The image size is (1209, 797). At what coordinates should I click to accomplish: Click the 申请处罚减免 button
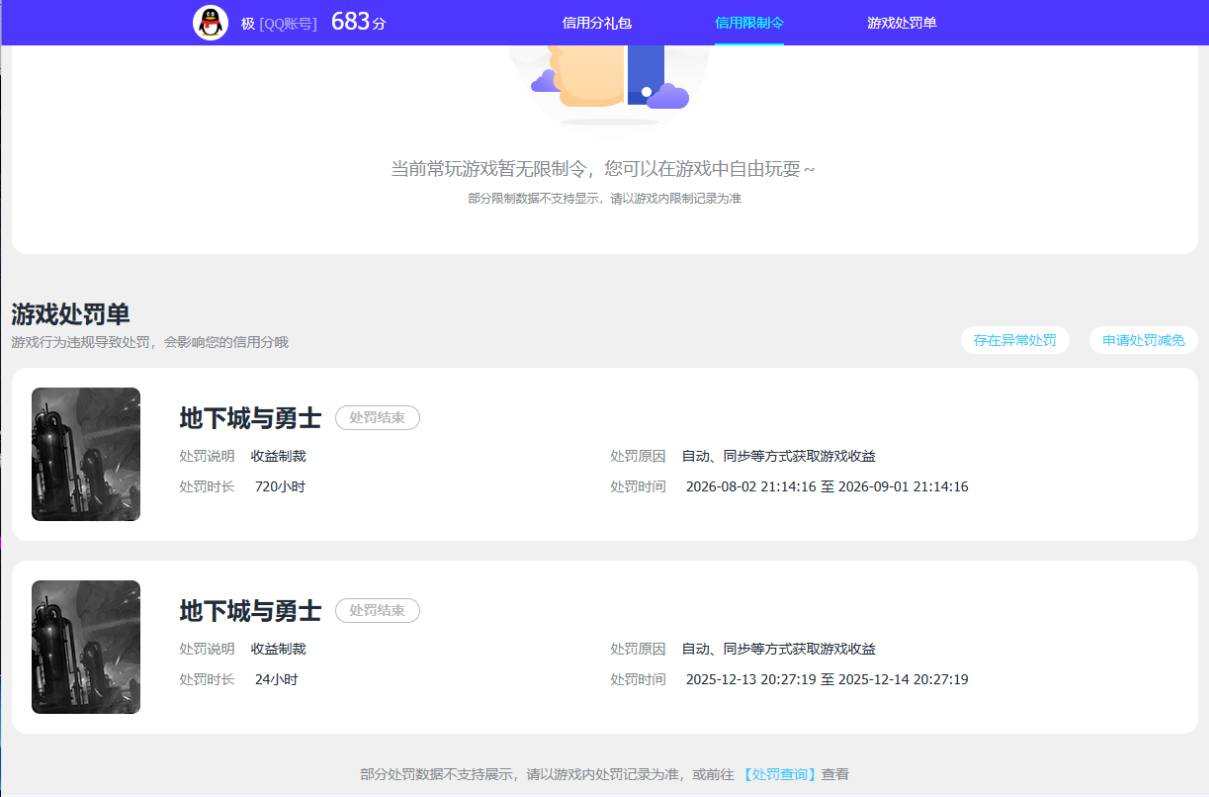(1143, 340)
